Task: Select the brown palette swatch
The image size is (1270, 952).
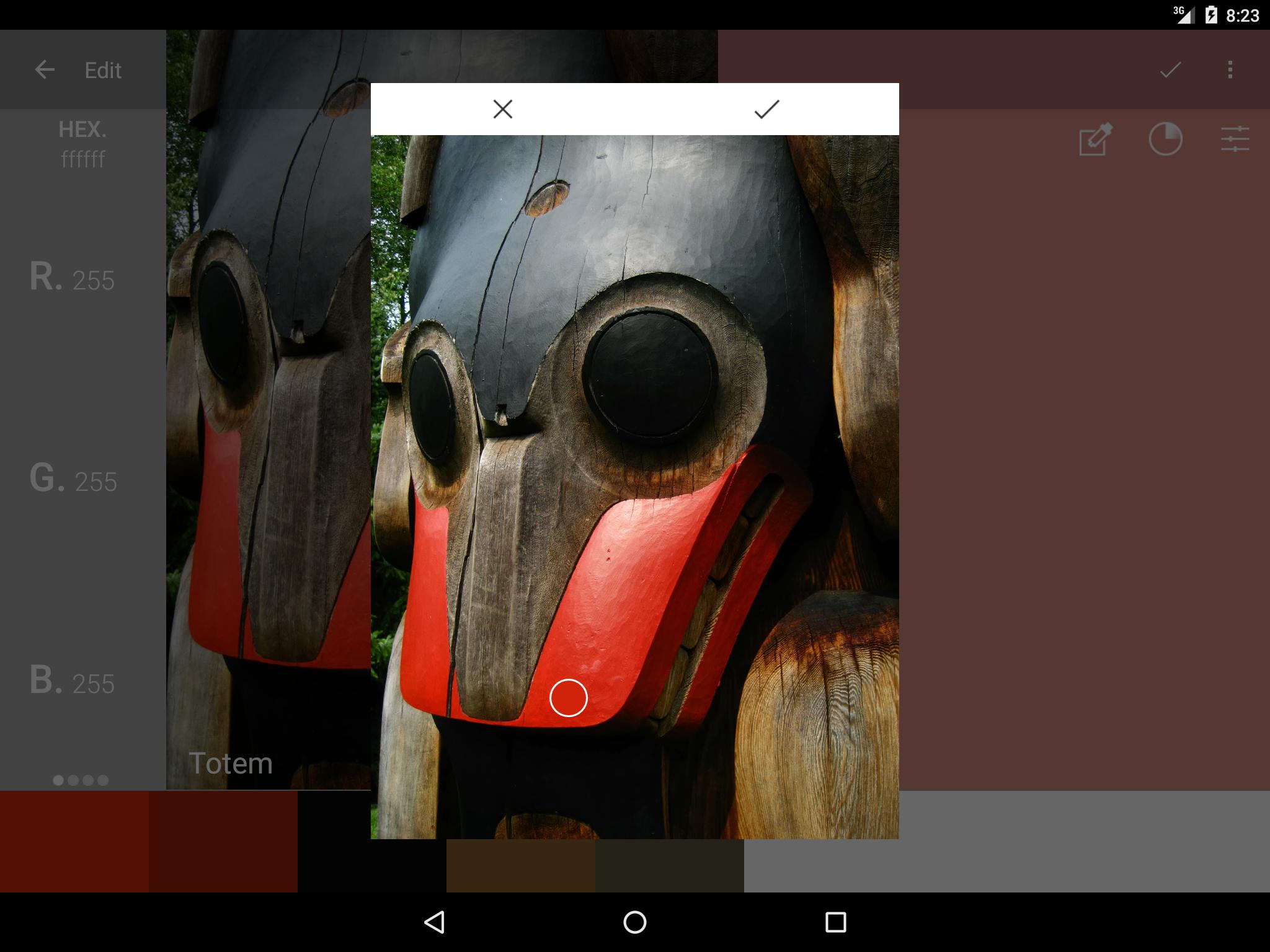Action: [x=521, y=866]
